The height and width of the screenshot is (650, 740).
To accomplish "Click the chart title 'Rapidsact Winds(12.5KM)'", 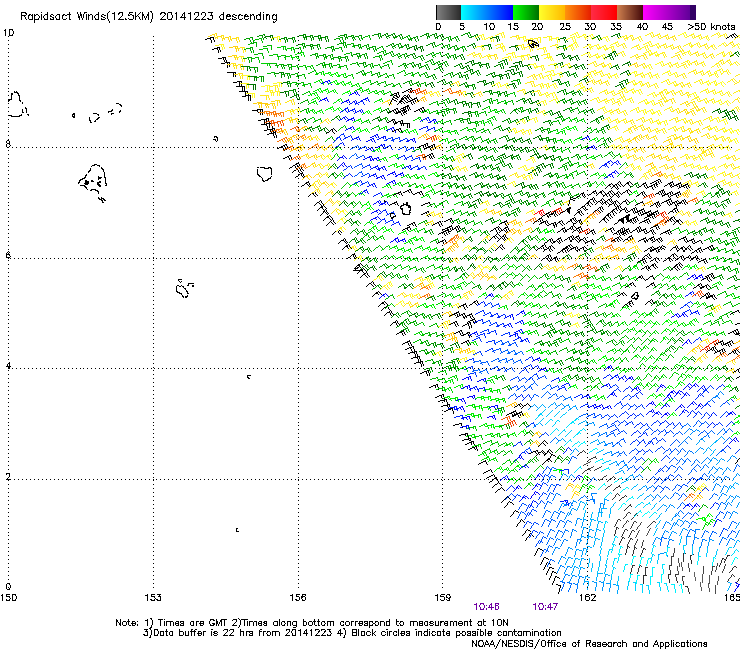I will pos(87,17).
